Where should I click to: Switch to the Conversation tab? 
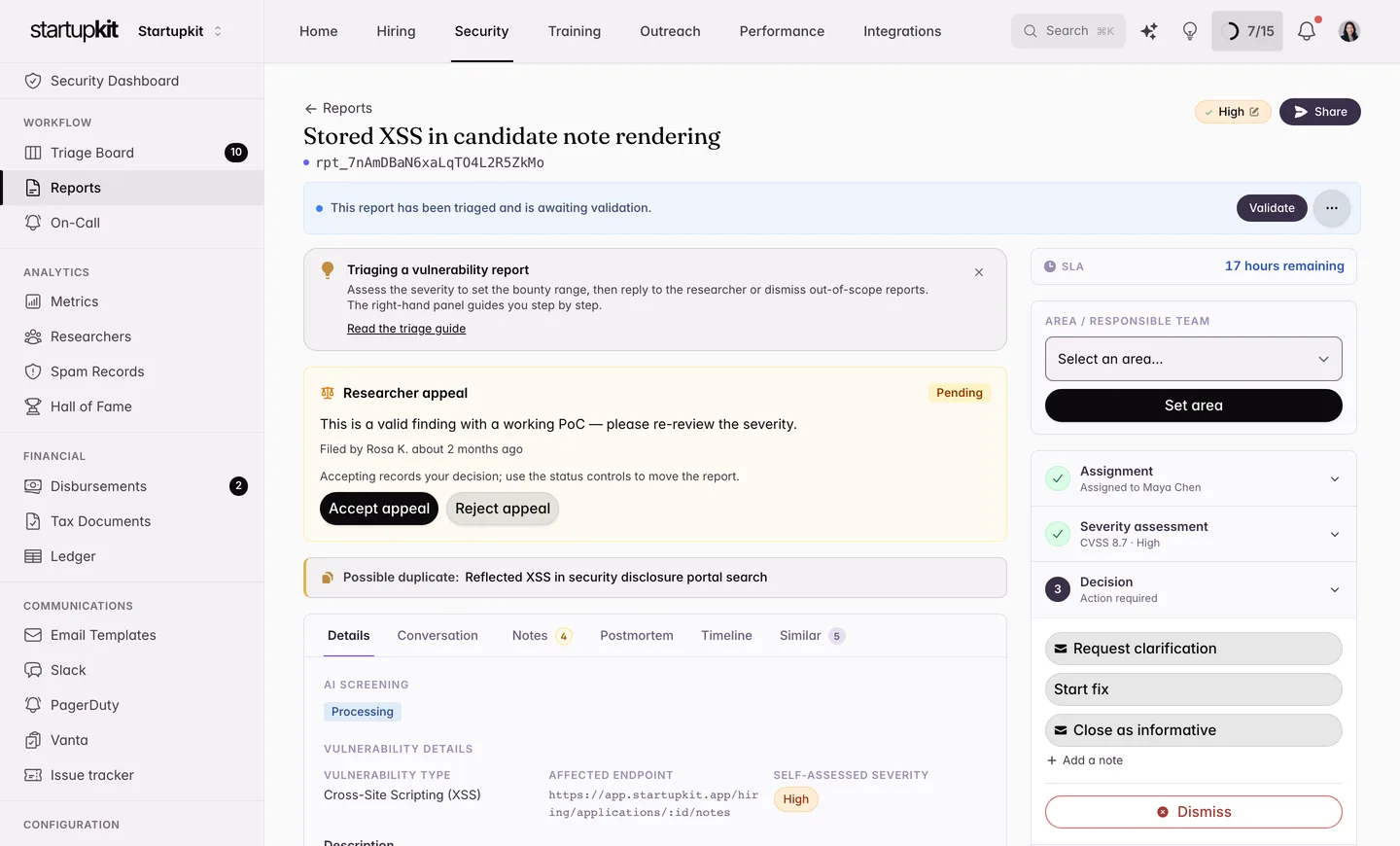437,636
